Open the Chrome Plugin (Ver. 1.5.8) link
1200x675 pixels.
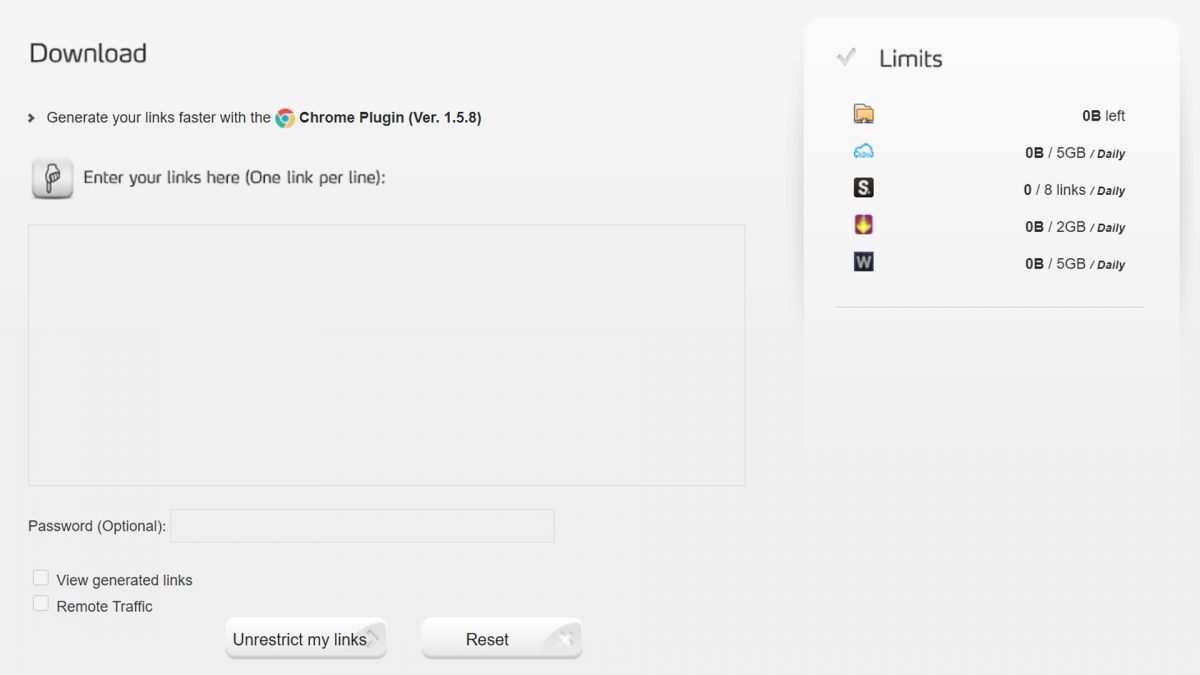click(390, 118)
